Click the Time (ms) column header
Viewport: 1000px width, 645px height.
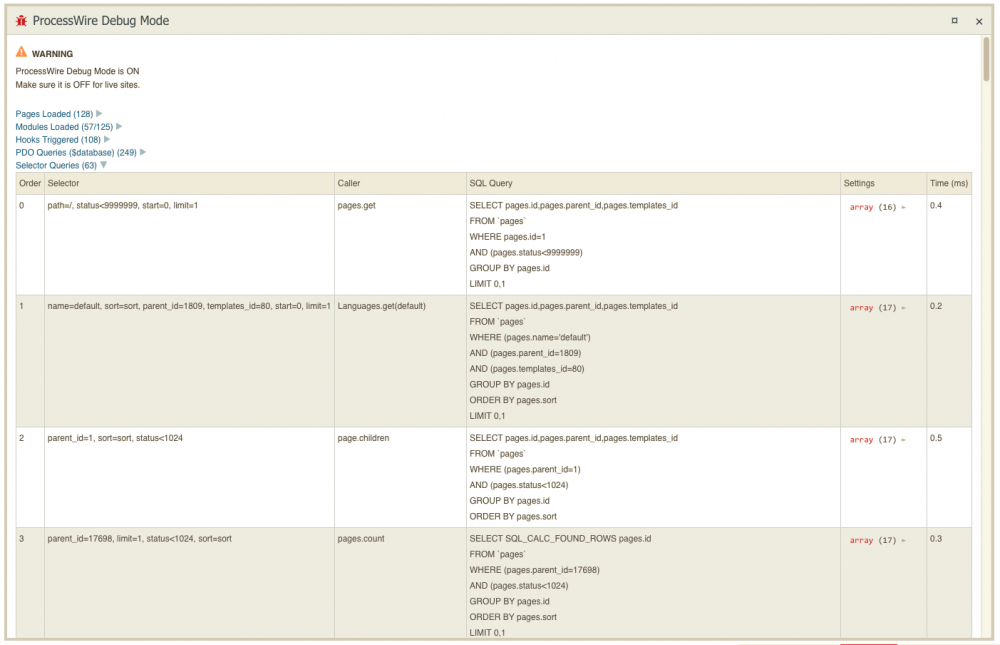[949, 183]
